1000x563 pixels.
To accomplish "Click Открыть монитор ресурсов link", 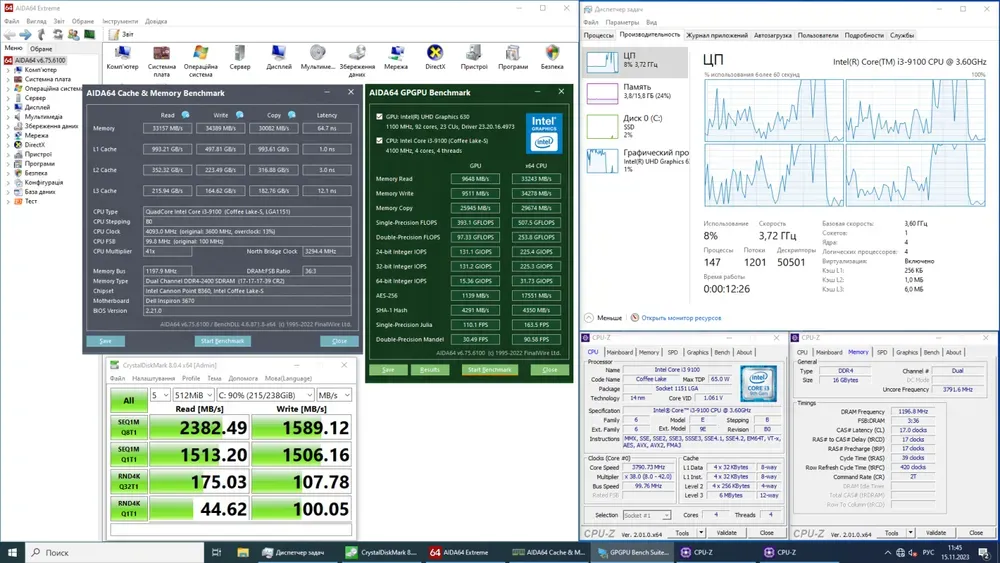I will [x=681, y=317].
